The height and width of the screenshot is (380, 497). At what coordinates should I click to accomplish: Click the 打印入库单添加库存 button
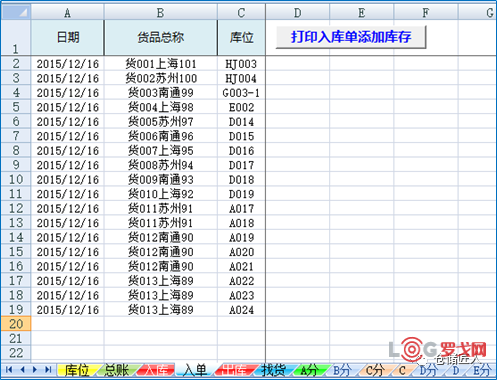pyautogui.click(x=351, y=37)
